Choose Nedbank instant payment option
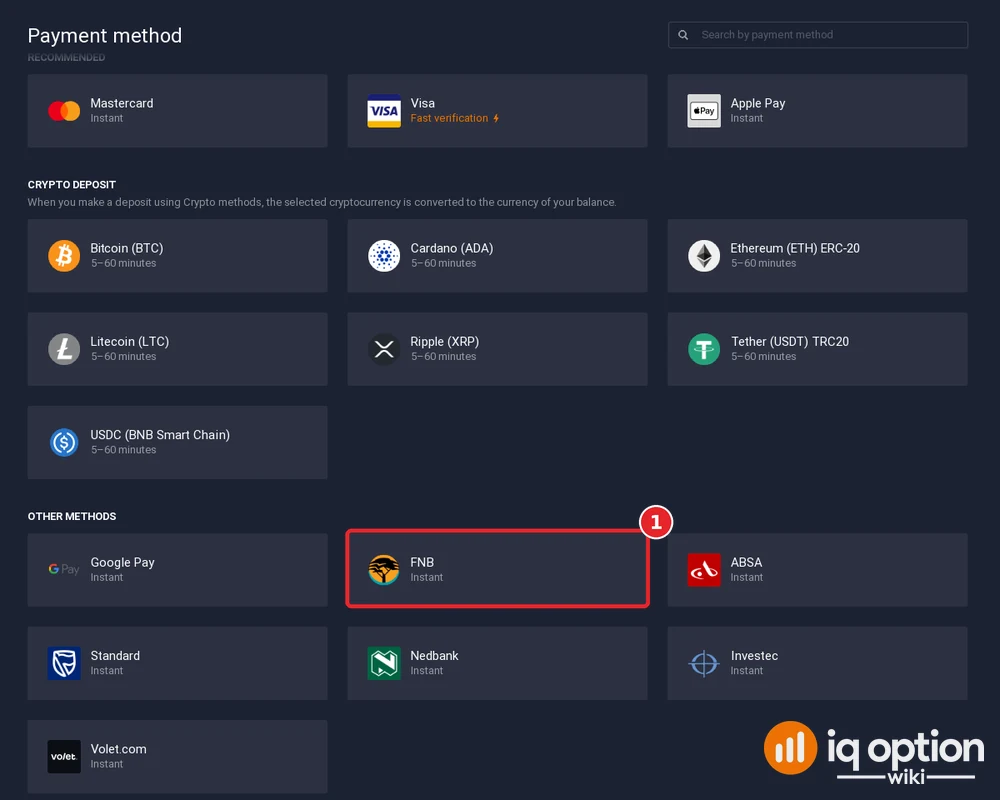 tap(497, 663)
